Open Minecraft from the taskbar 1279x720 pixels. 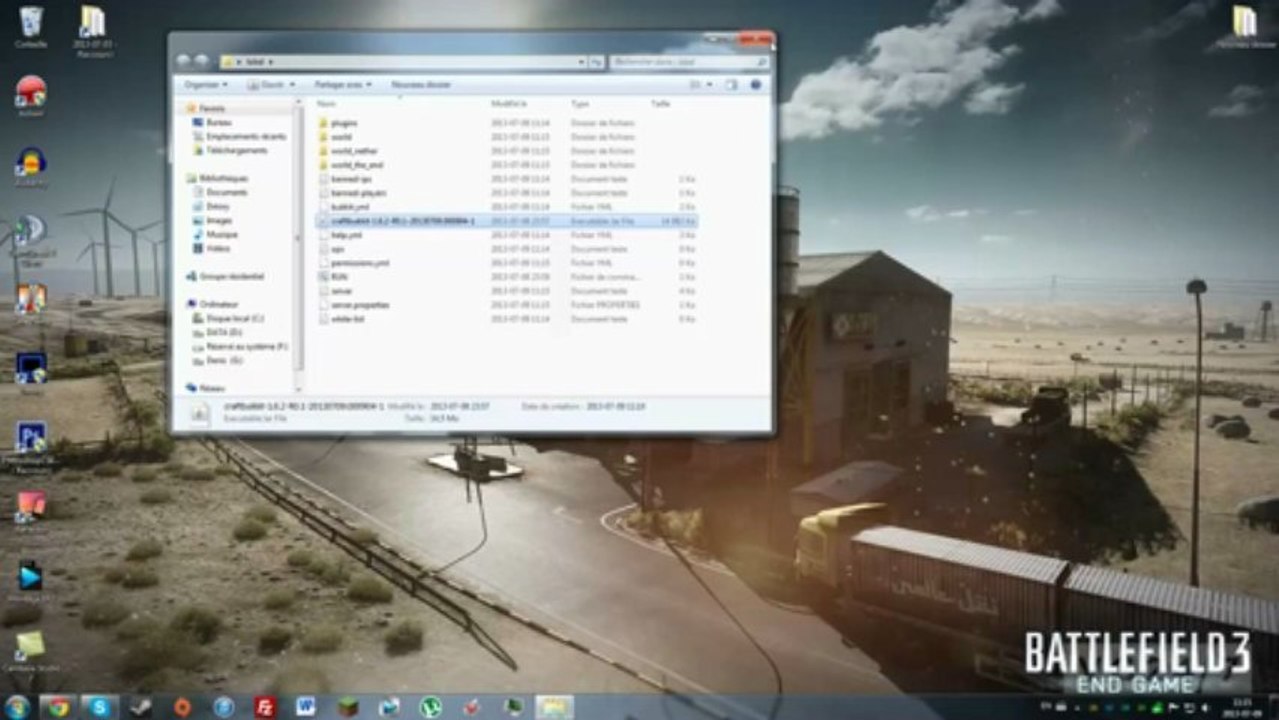[348, 706]
